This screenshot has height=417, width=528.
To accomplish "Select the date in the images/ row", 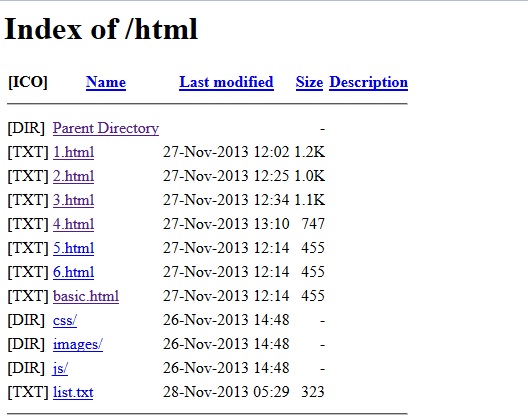I will coord(226,344).
